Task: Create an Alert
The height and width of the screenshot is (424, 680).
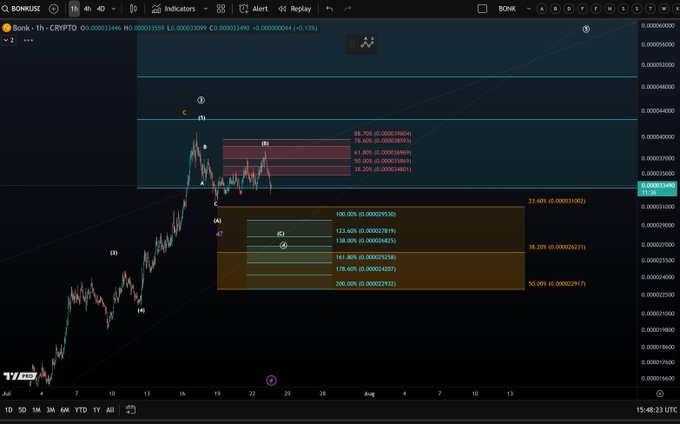Action: (x=254, y=9)
